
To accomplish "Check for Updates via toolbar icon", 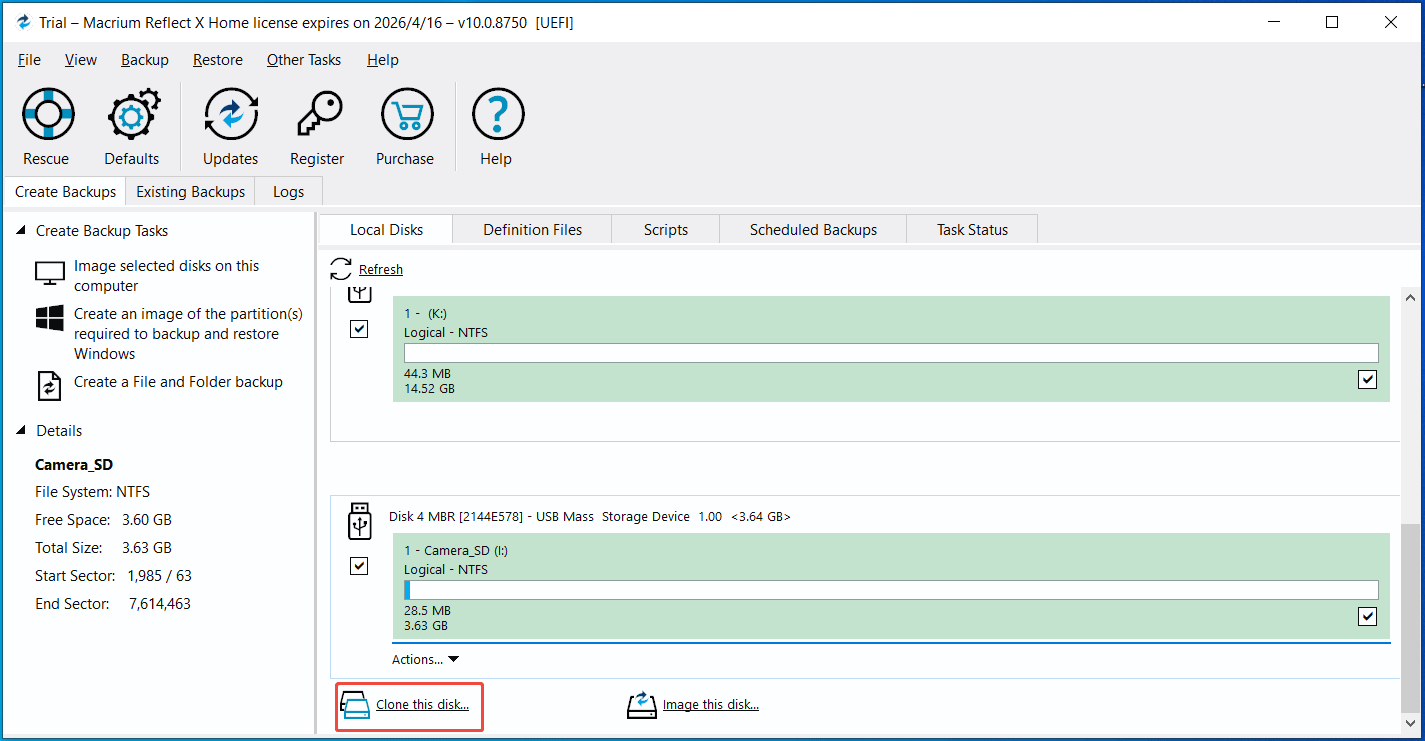I will click(231, 114).
